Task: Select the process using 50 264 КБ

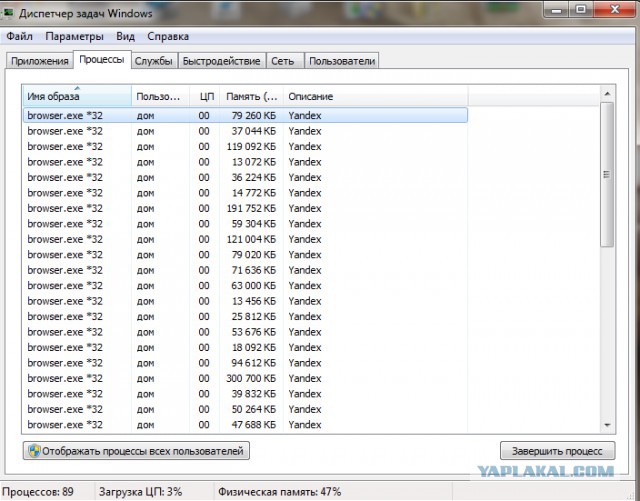Action: 245,410
